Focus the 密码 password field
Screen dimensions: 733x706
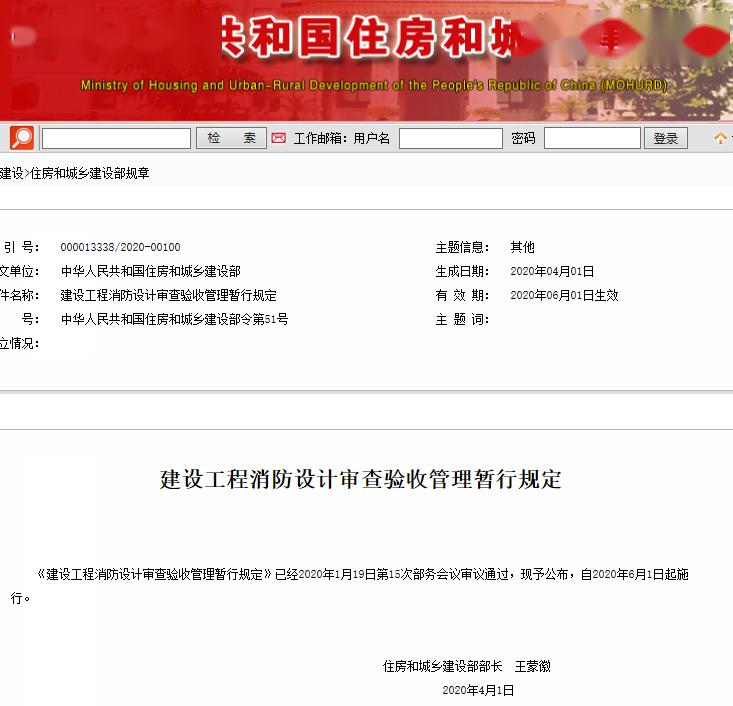click(x=592, y=138)
